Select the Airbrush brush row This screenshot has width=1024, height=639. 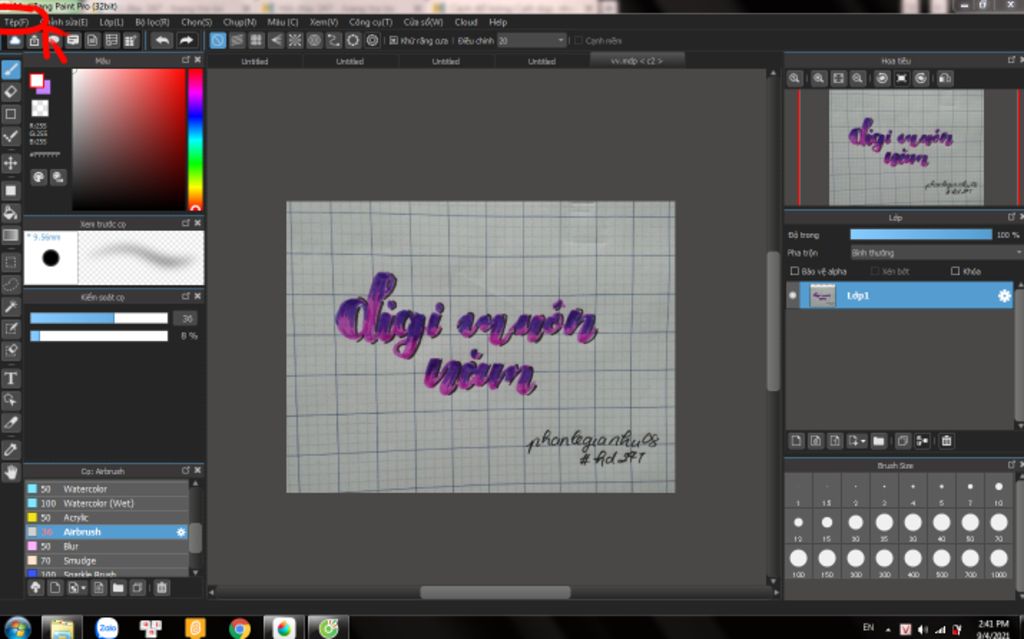[x=107, y=532]
